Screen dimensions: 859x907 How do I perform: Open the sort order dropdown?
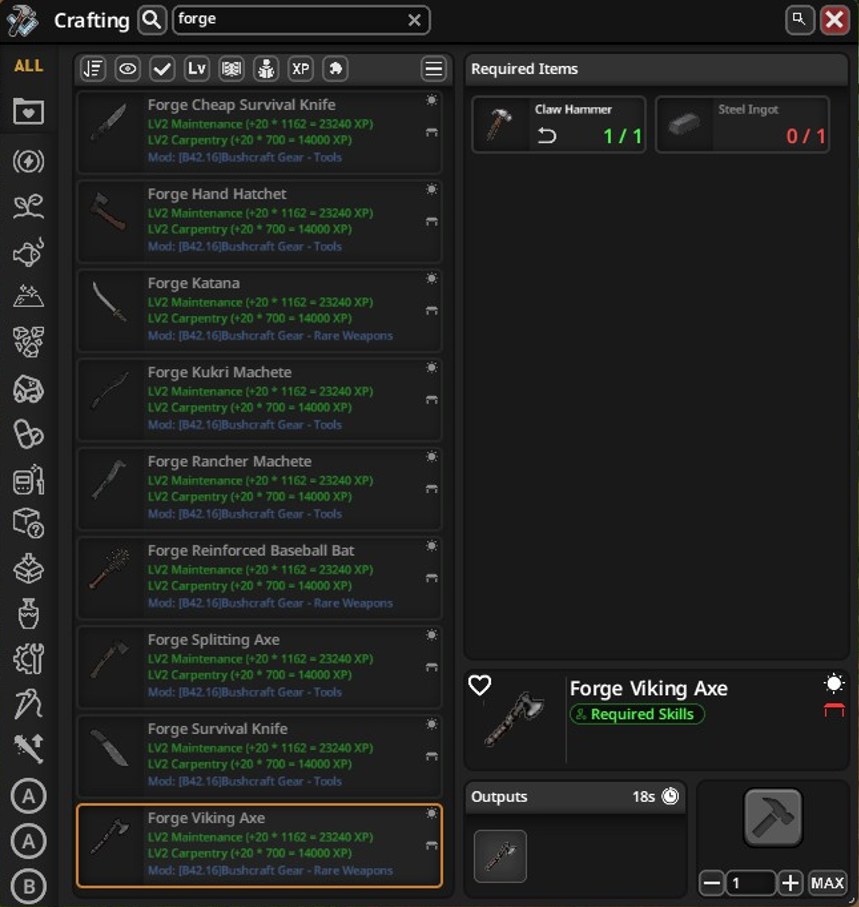pyautogui.click(x=93, y=69)
